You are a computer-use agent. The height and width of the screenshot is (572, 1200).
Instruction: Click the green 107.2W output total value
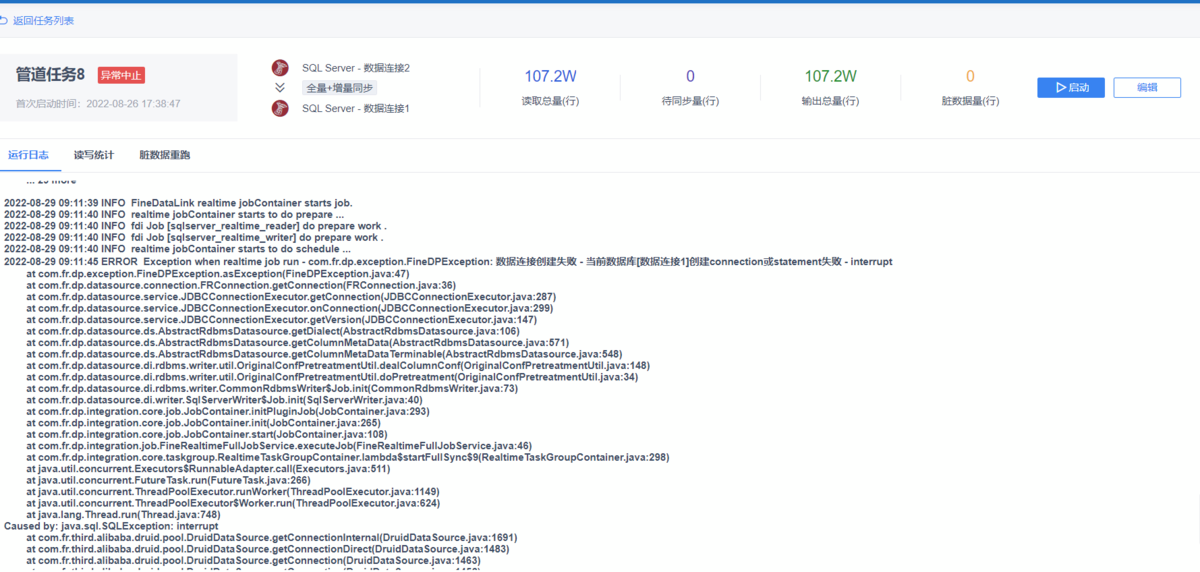coord(831,76)
